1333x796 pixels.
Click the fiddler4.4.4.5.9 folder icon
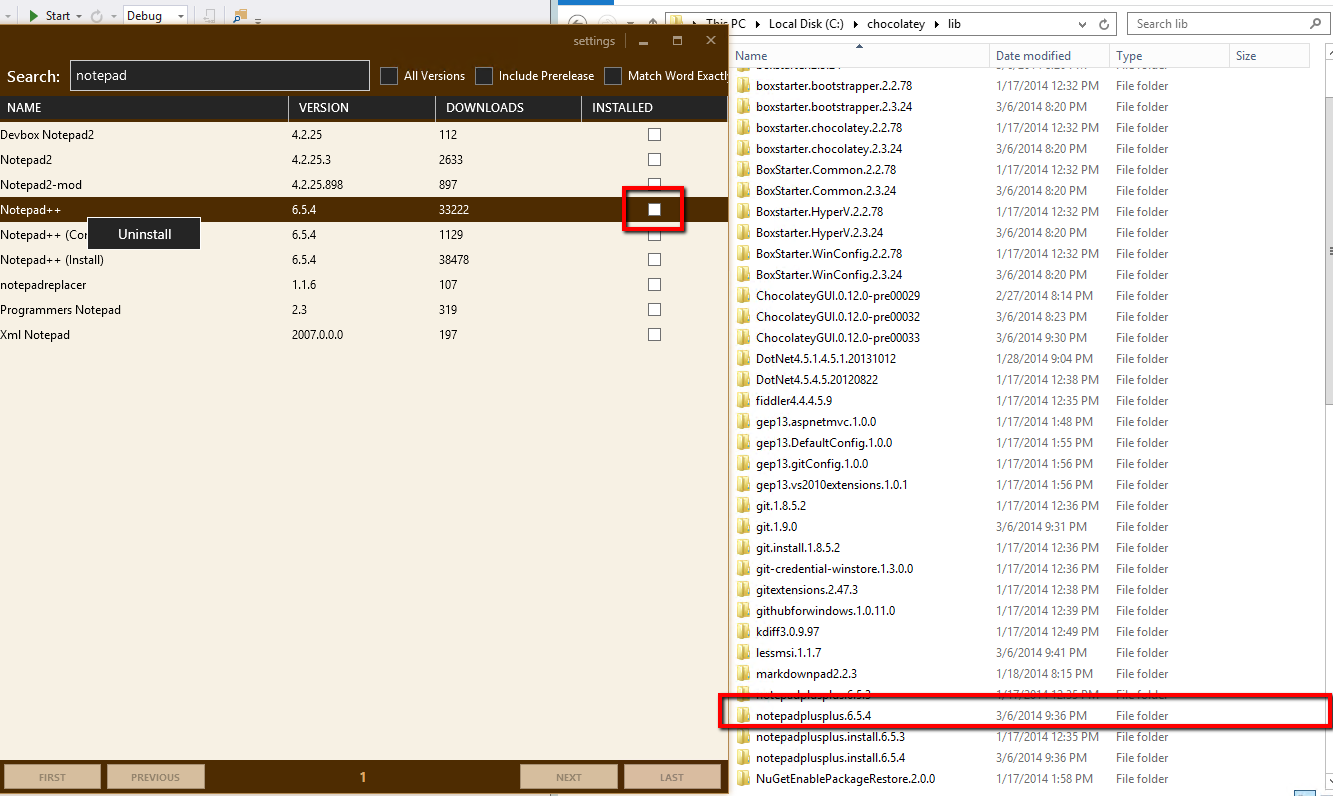[743, 401]
